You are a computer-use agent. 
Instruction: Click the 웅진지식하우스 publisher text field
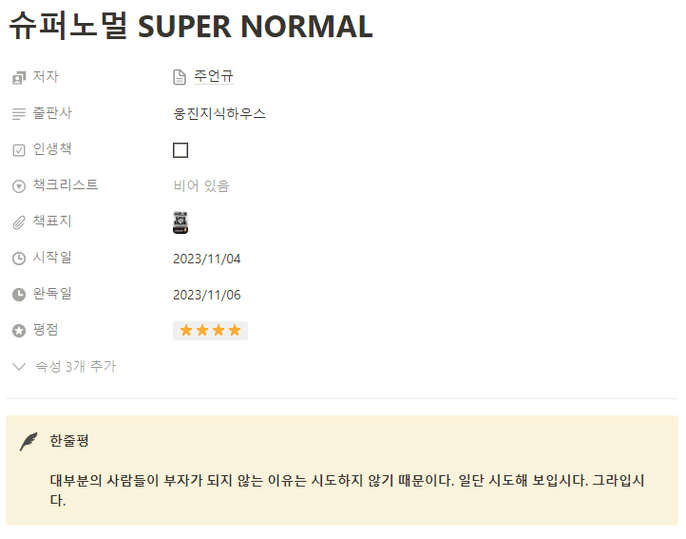(x=219, y=114)
